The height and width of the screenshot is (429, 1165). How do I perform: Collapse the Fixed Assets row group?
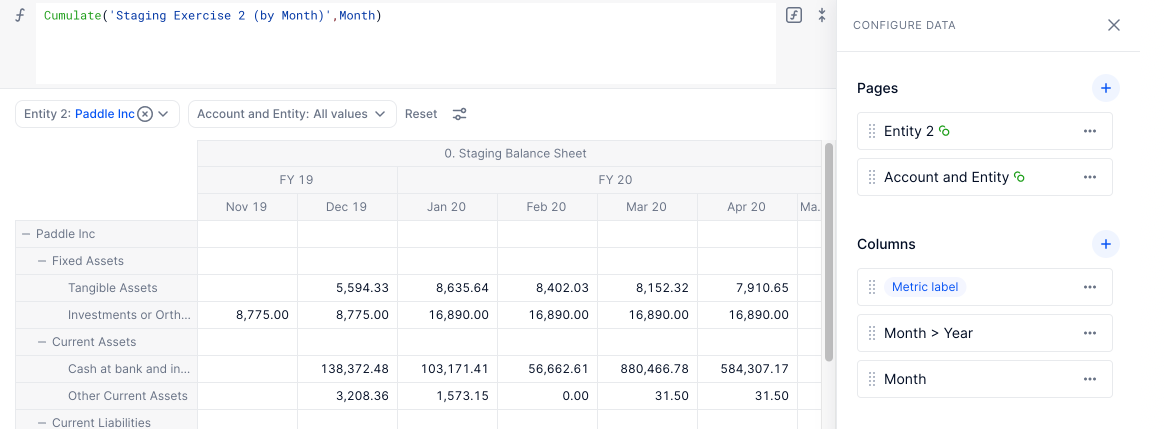pos(42,261)
